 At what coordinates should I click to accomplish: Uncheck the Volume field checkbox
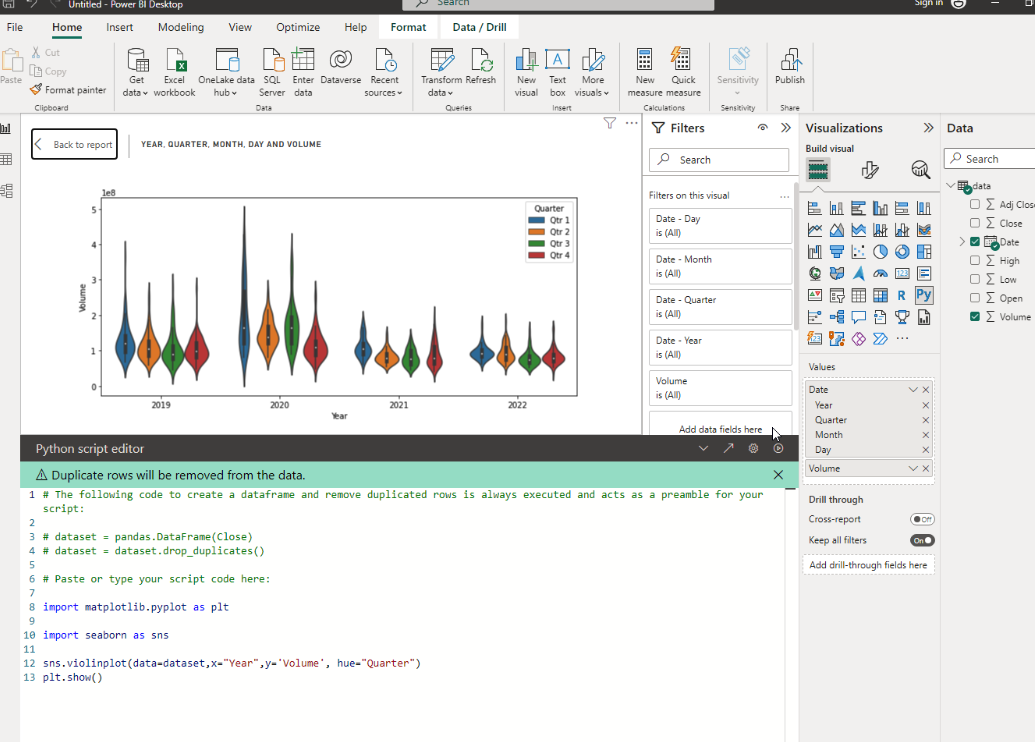click(975, 317)
